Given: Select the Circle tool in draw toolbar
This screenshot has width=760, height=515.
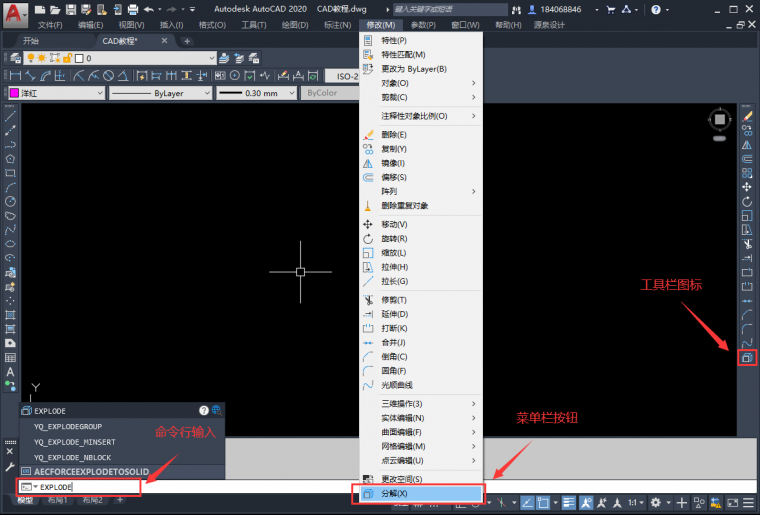Looking at the screenshot, I should coord(10,201).
